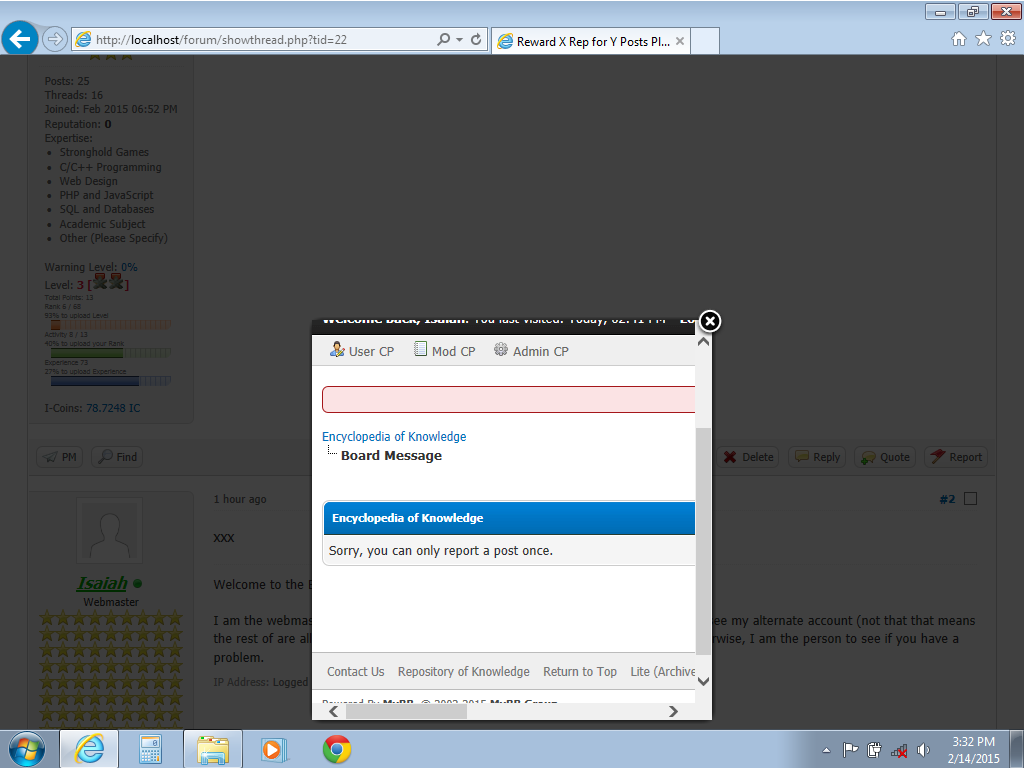Image resolution: width=1024 pixels, height=768 pixels.
Task: Refresh the page with the reload icon
Action: (476, 39)
